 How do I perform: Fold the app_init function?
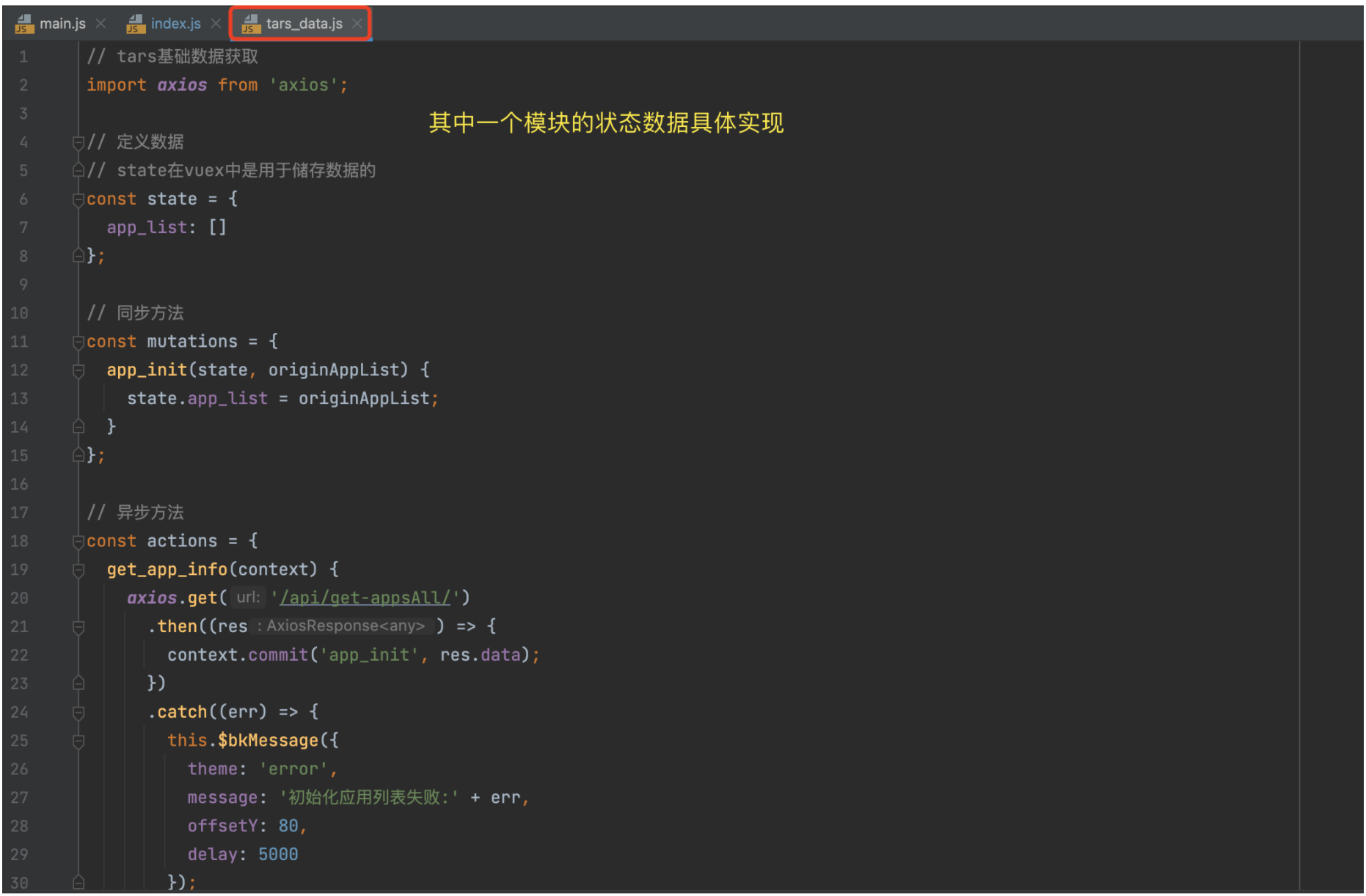78,370
